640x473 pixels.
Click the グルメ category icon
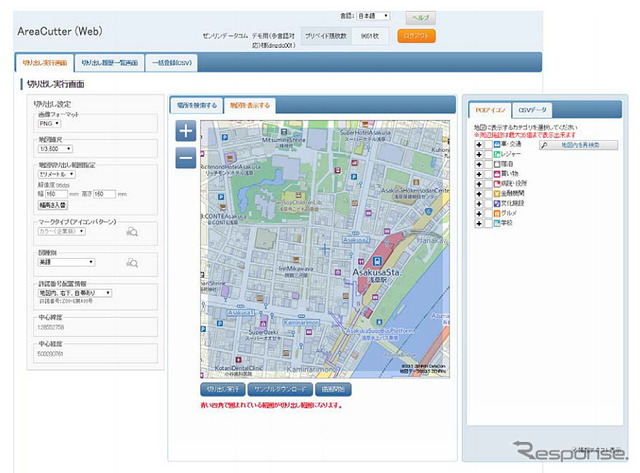(x=497, y=213)
